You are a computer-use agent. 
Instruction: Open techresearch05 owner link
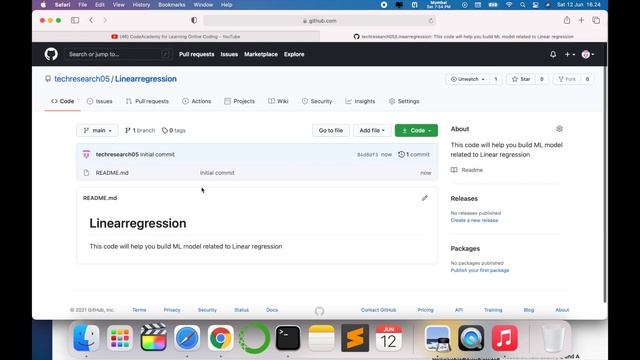click(x=82, y=79)
